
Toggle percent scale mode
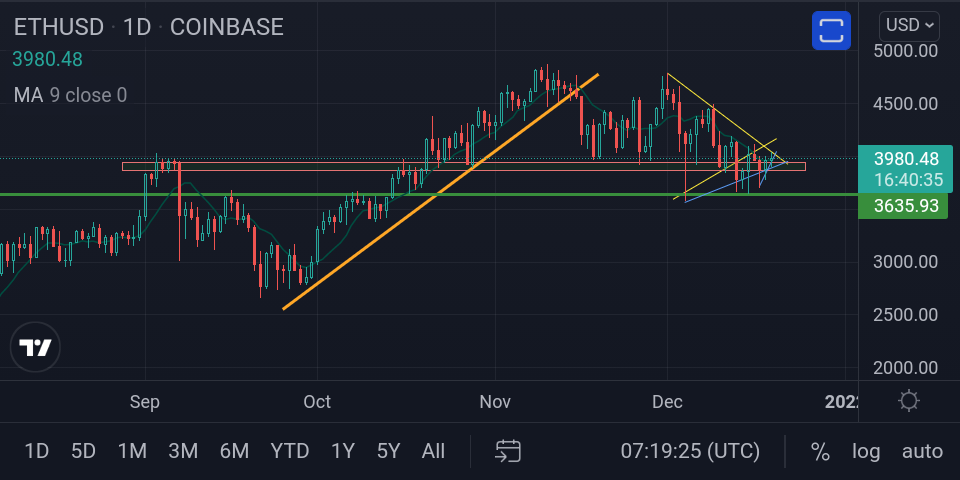pyautogui.click(x=820, y=452)
